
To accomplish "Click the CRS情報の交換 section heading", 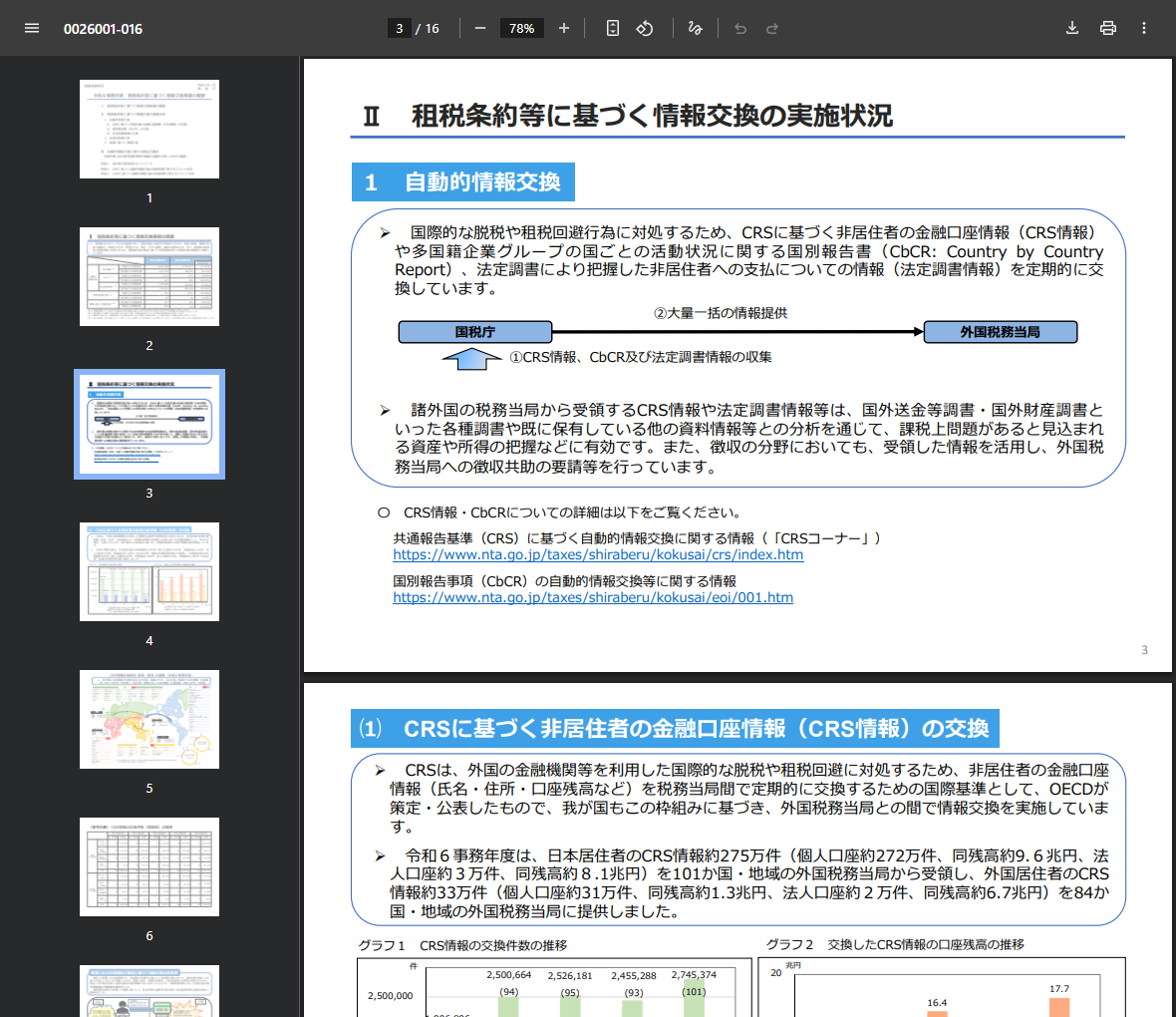I will click(675, 728).
